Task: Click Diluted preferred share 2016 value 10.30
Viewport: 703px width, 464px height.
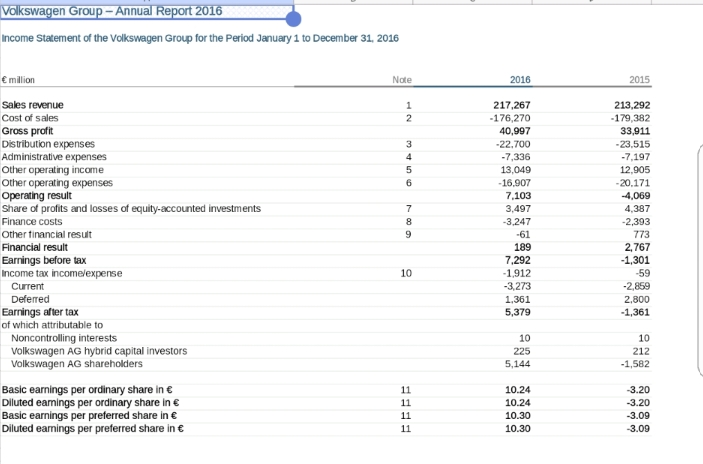Action: tap(518, 429)
